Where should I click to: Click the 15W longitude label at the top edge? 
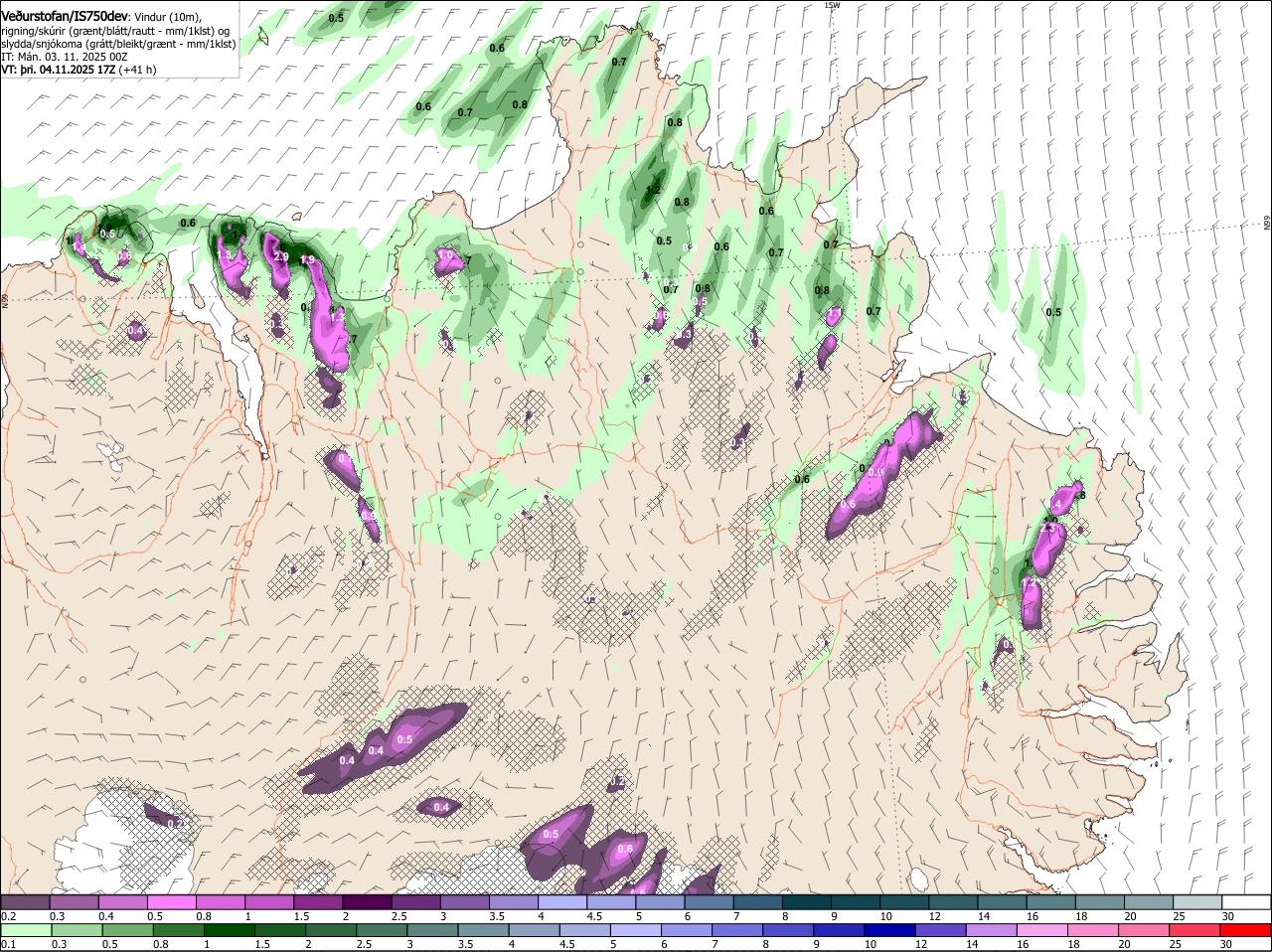(x=832, y=5)
